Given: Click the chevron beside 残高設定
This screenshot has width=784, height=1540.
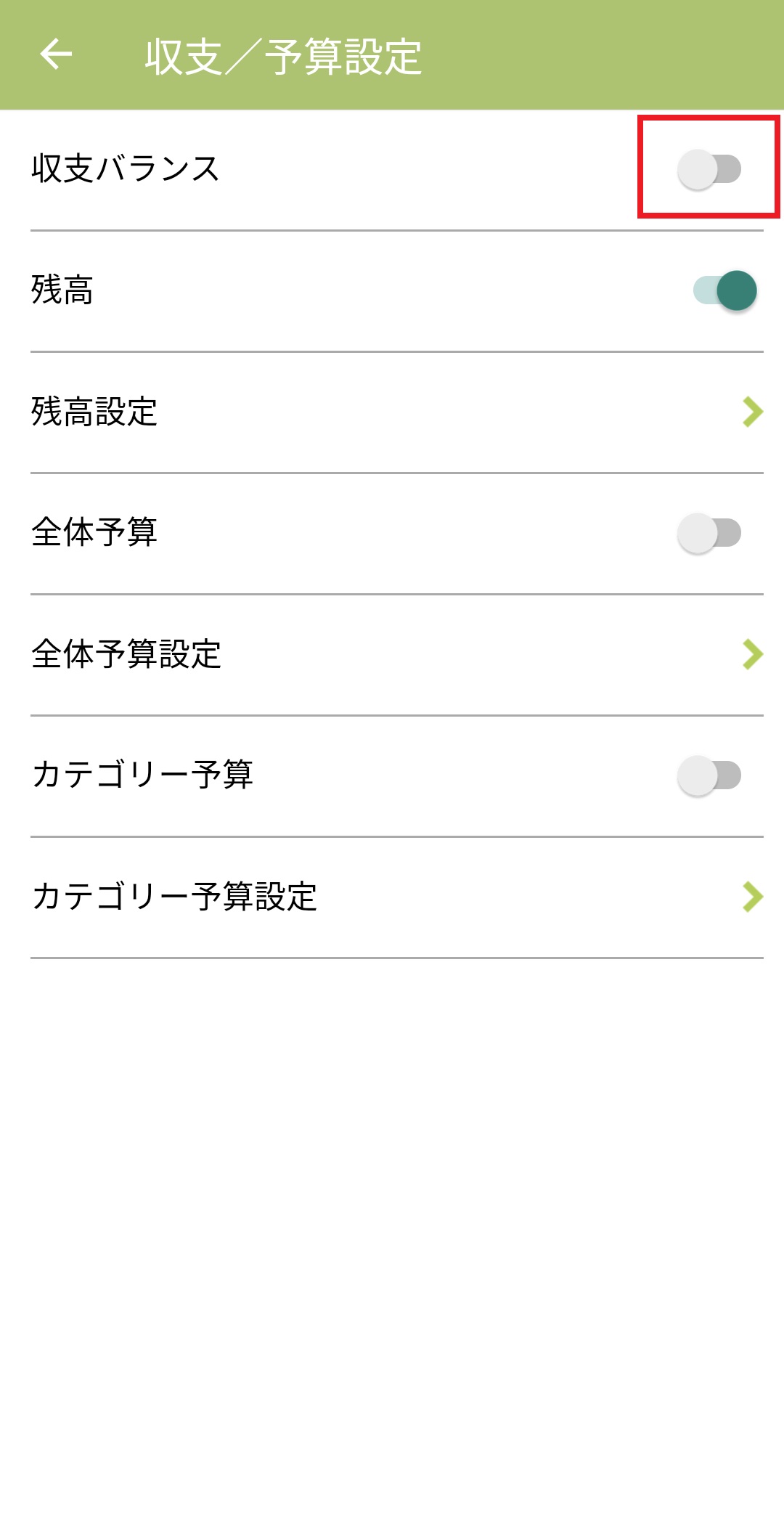Looking at the screenshot, I should 752,412.
